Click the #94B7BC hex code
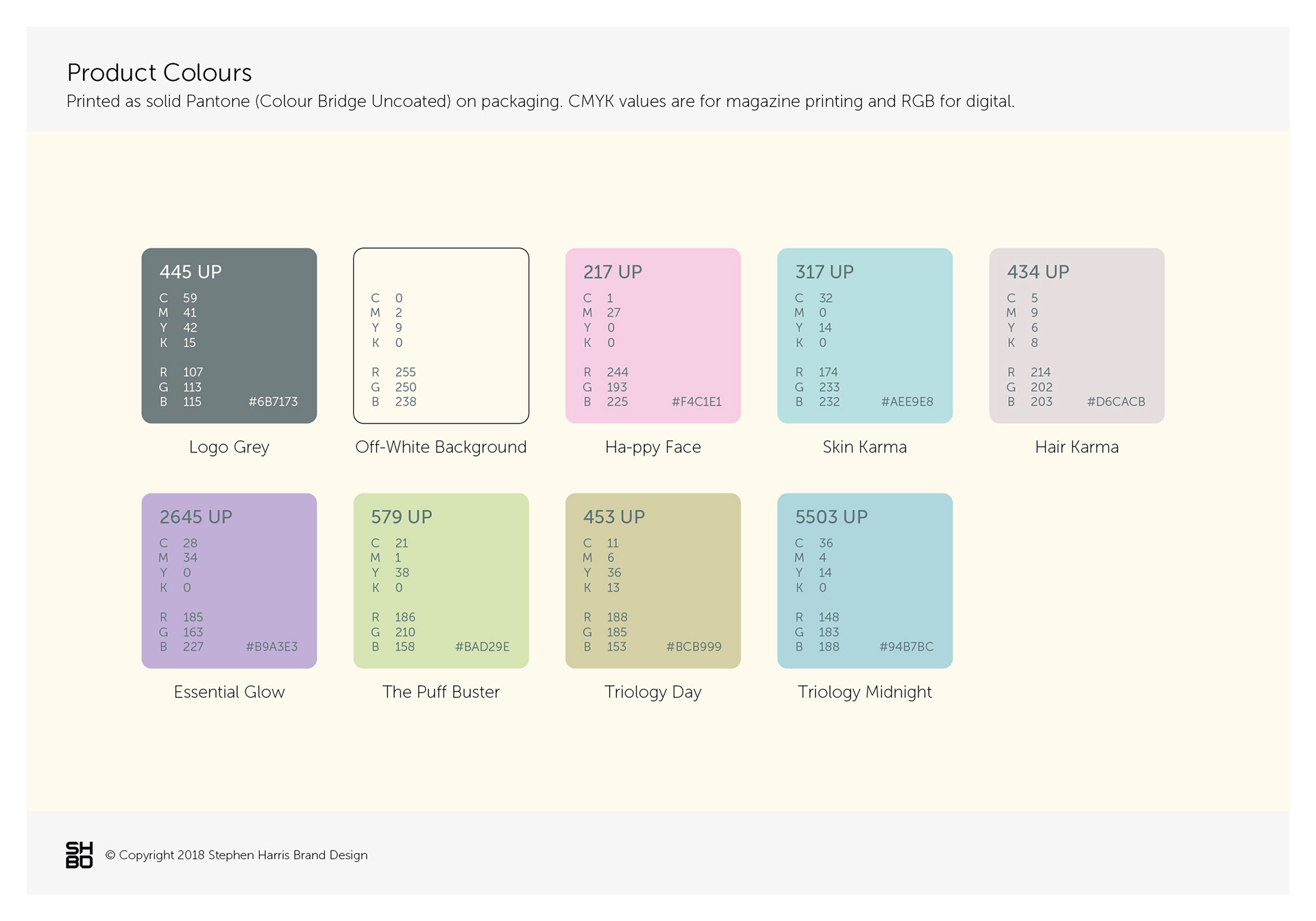The image size is (1316, 921). tap(906, 646)
